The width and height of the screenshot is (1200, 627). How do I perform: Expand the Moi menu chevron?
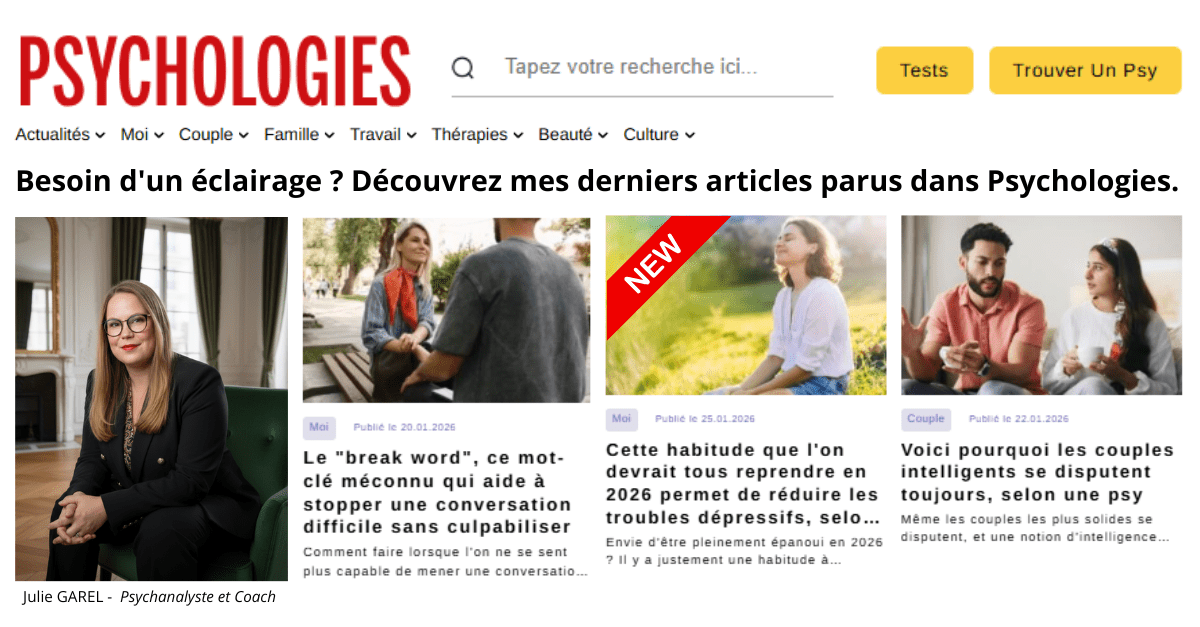click(x=157, y=135)
